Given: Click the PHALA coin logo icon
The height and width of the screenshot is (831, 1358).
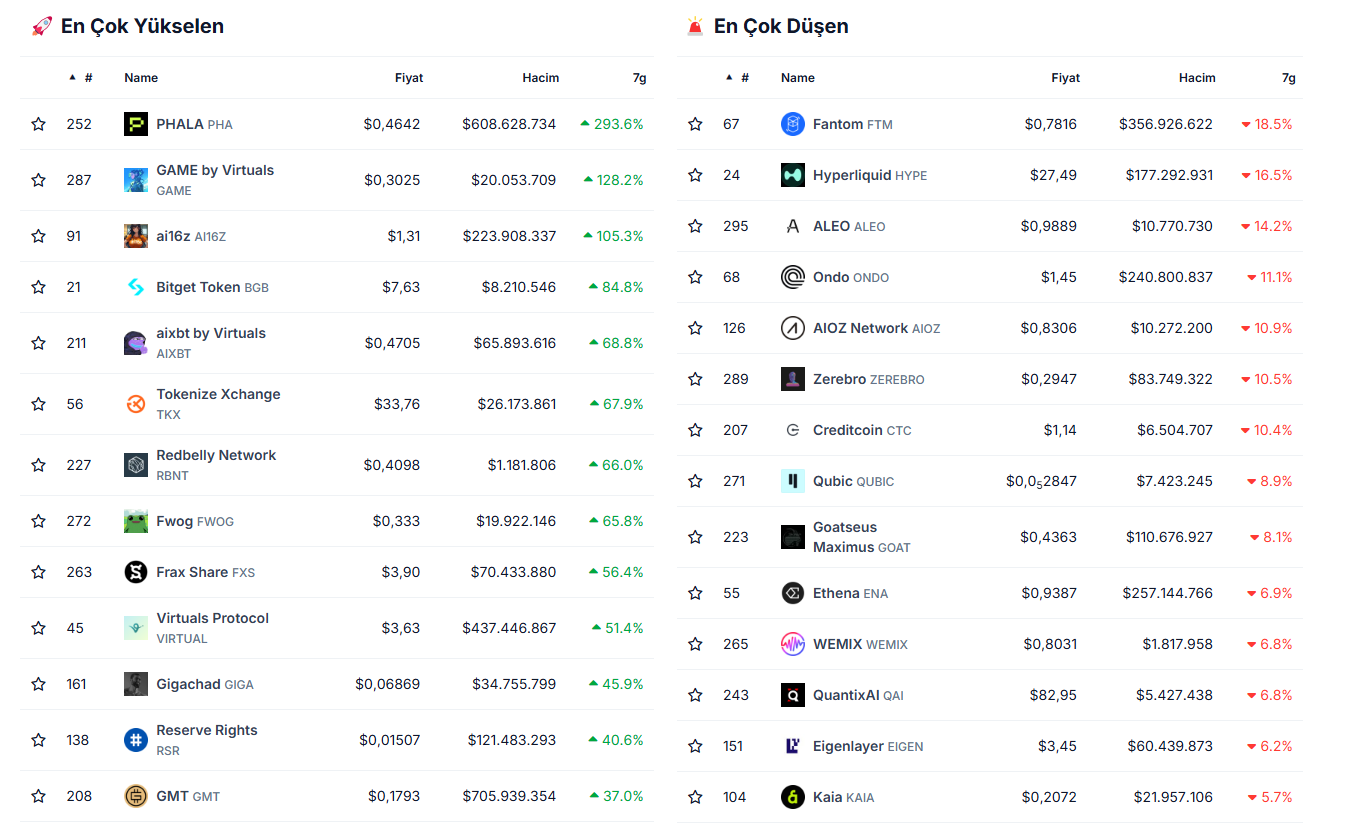Looking at the screenshot, I should [136, 124].
